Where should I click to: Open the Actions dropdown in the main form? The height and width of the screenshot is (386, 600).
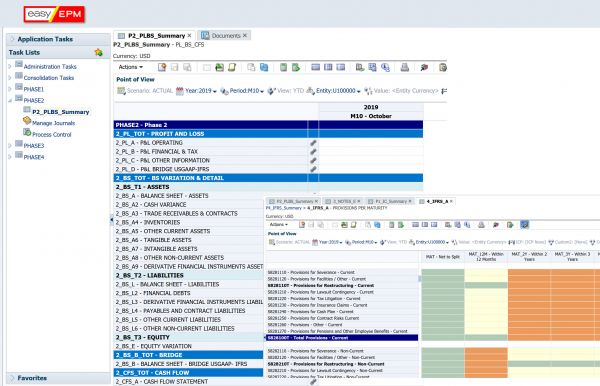pos(130,67)
